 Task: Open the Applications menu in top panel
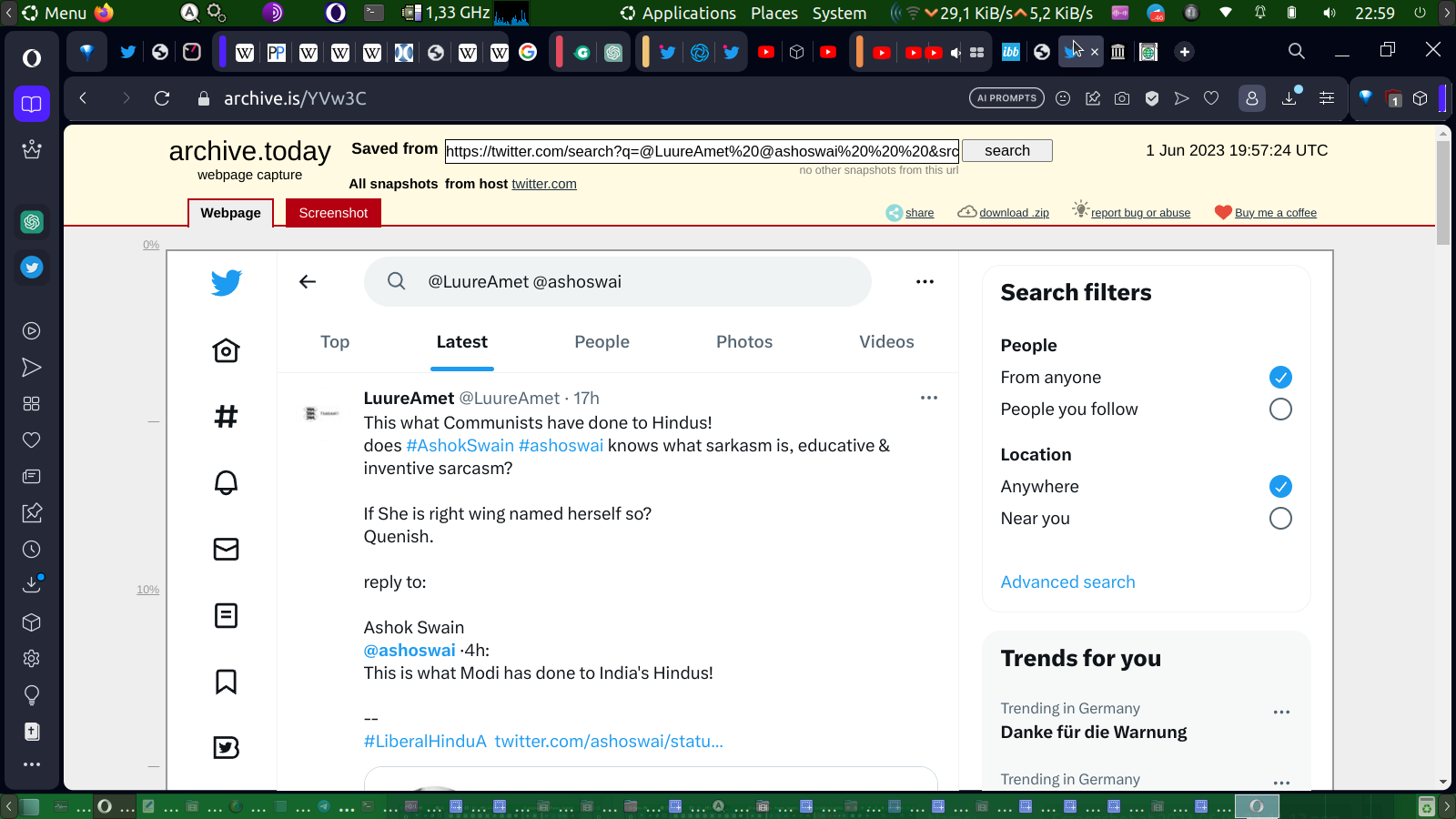[689, 13]
